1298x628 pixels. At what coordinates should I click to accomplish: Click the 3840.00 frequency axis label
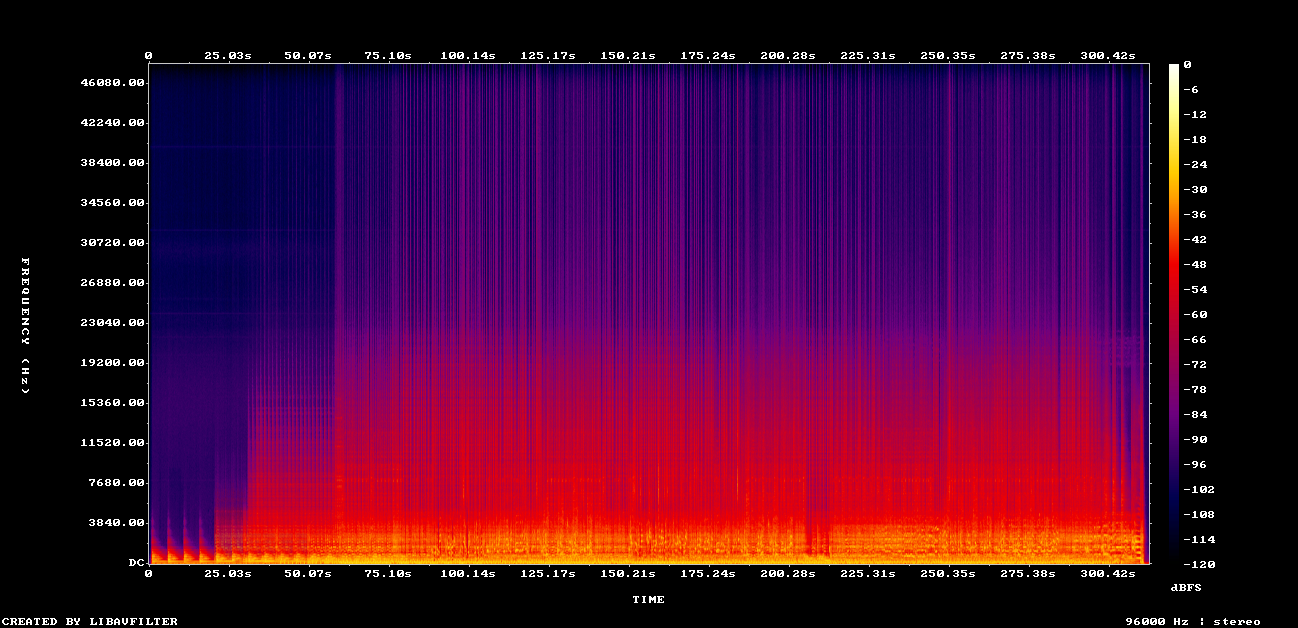pos(121,523)
